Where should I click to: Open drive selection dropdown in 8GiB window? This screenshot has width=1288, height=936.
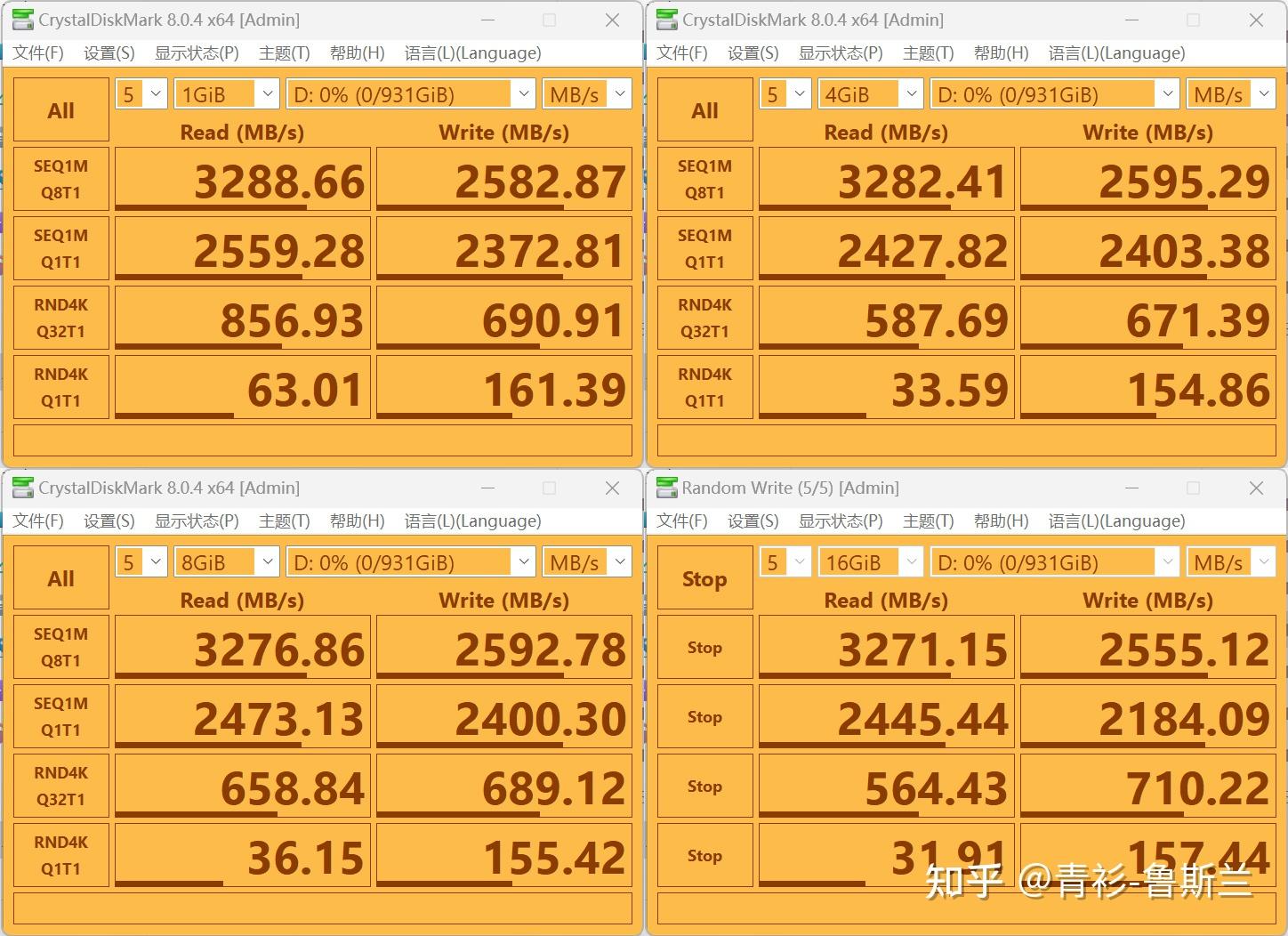coord(411,562)
